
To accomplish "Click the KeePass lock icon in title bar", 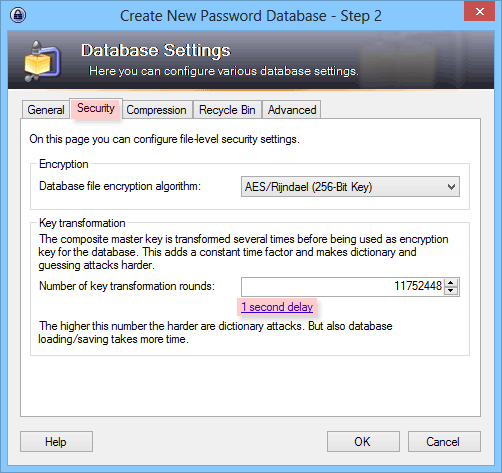I will (18, 15).
